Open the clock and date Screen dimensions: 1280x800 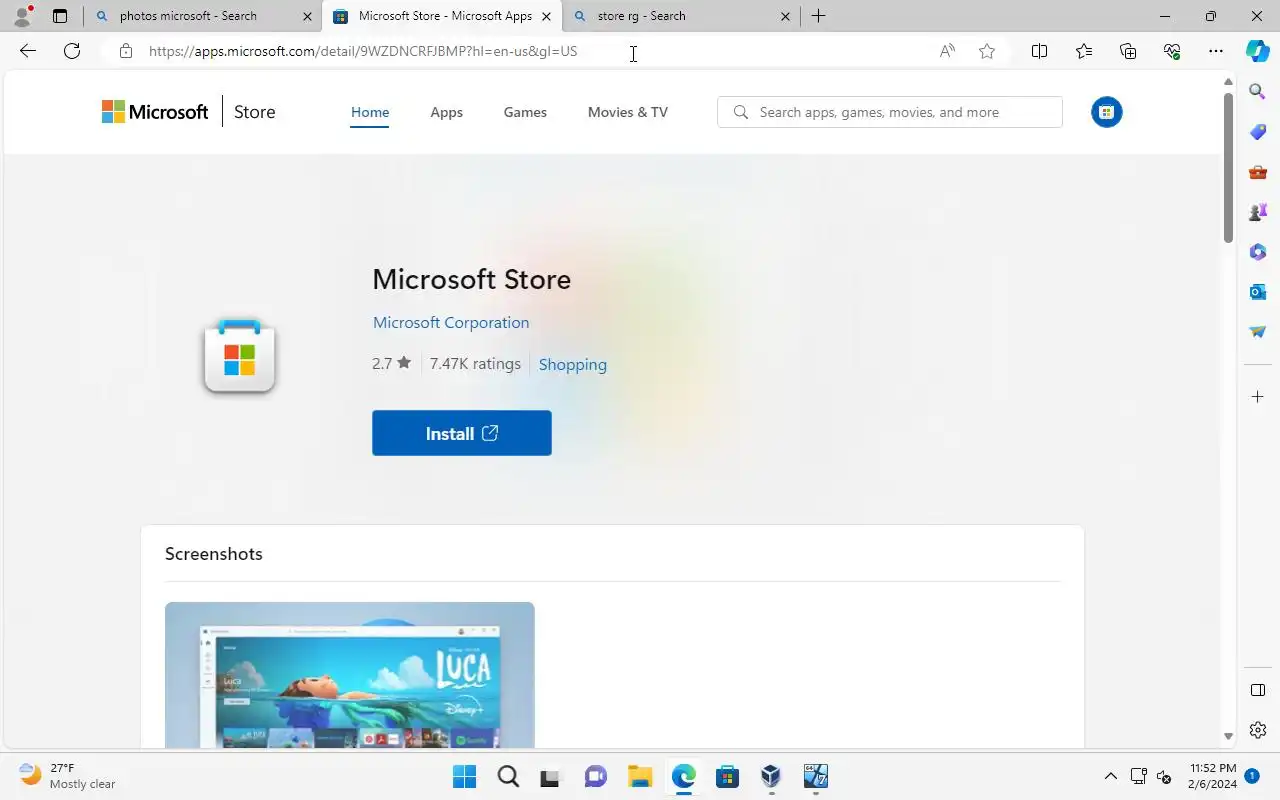tap(1213, 776)
